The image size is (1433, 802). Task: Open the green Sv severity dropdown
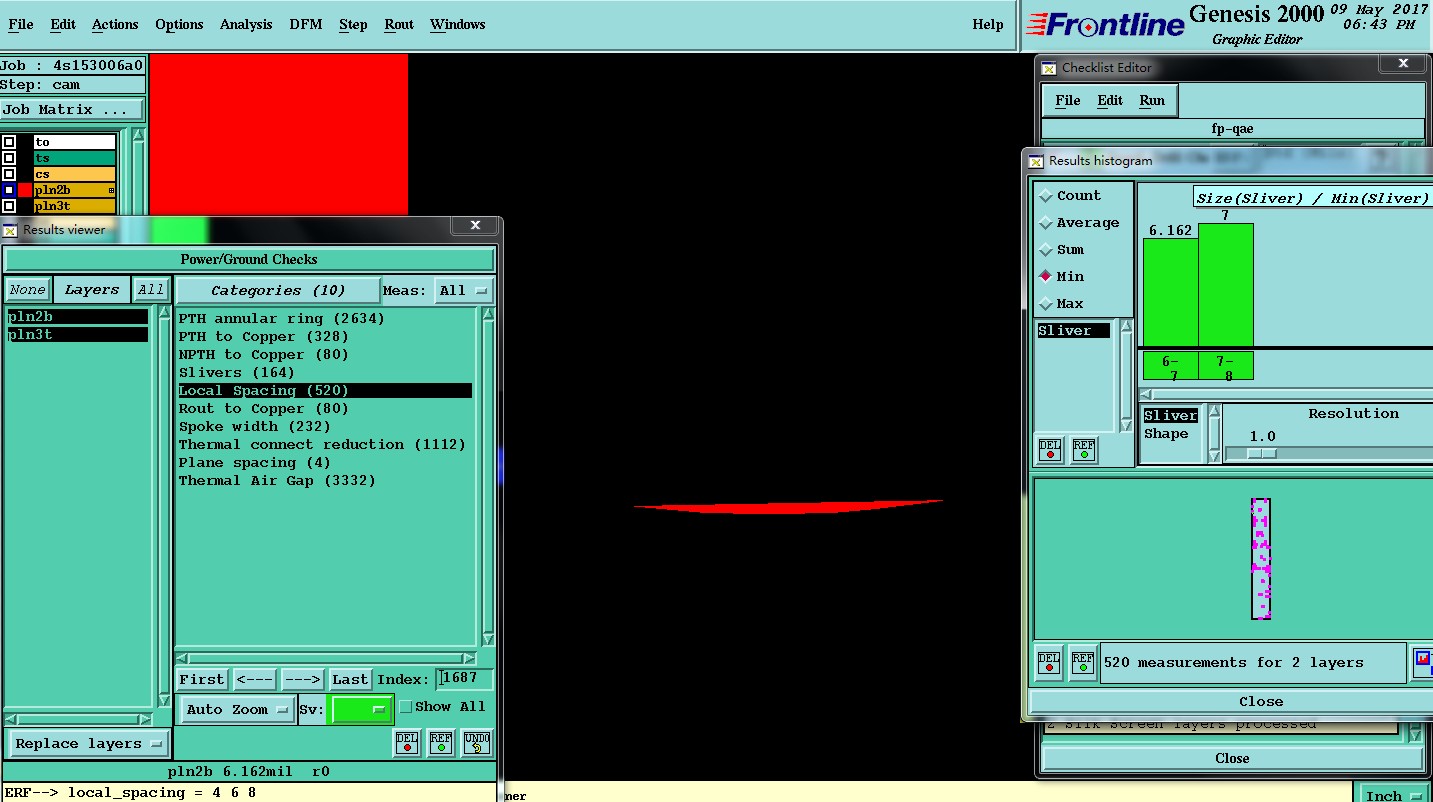pos(361,709)
